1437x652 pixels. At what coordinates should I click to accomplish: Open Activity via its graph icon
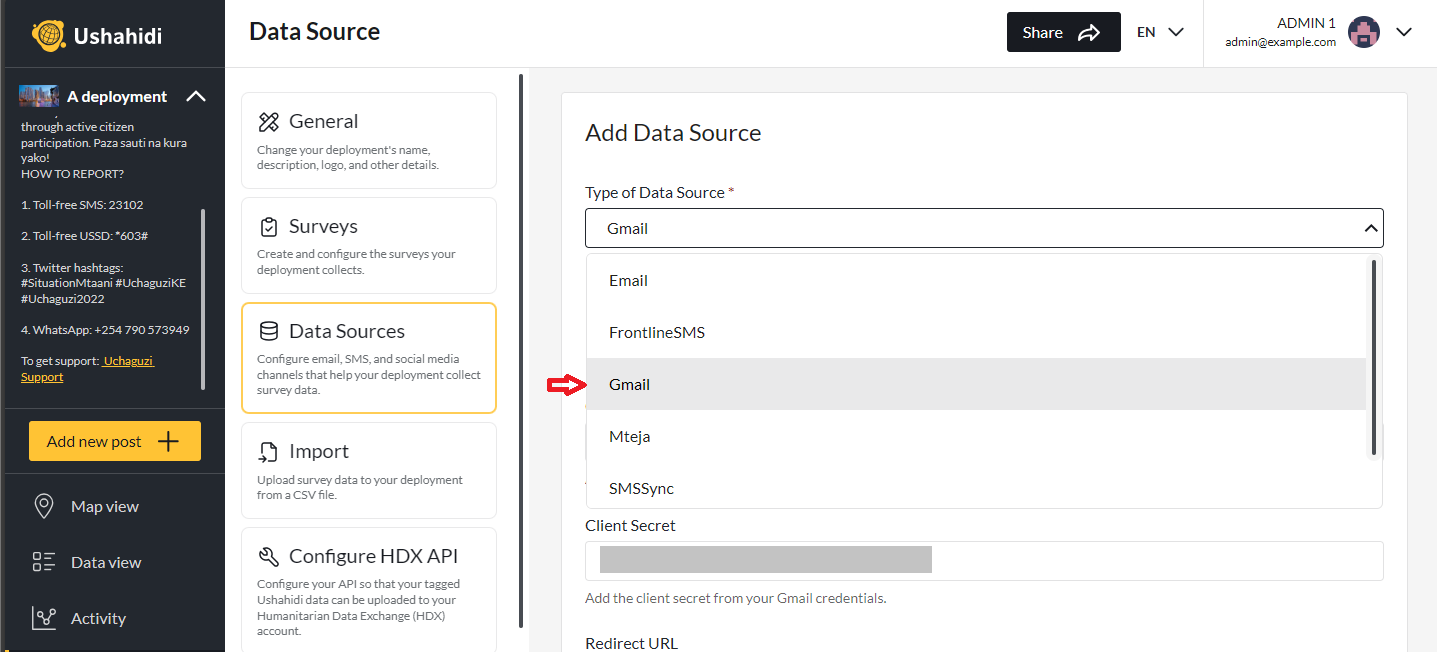(43, 618)
